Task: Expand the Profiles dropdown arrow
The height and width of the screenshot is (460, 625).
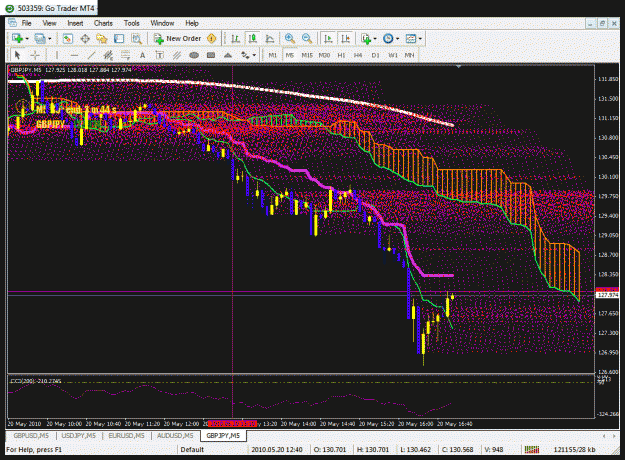Action: pos(50,39)
